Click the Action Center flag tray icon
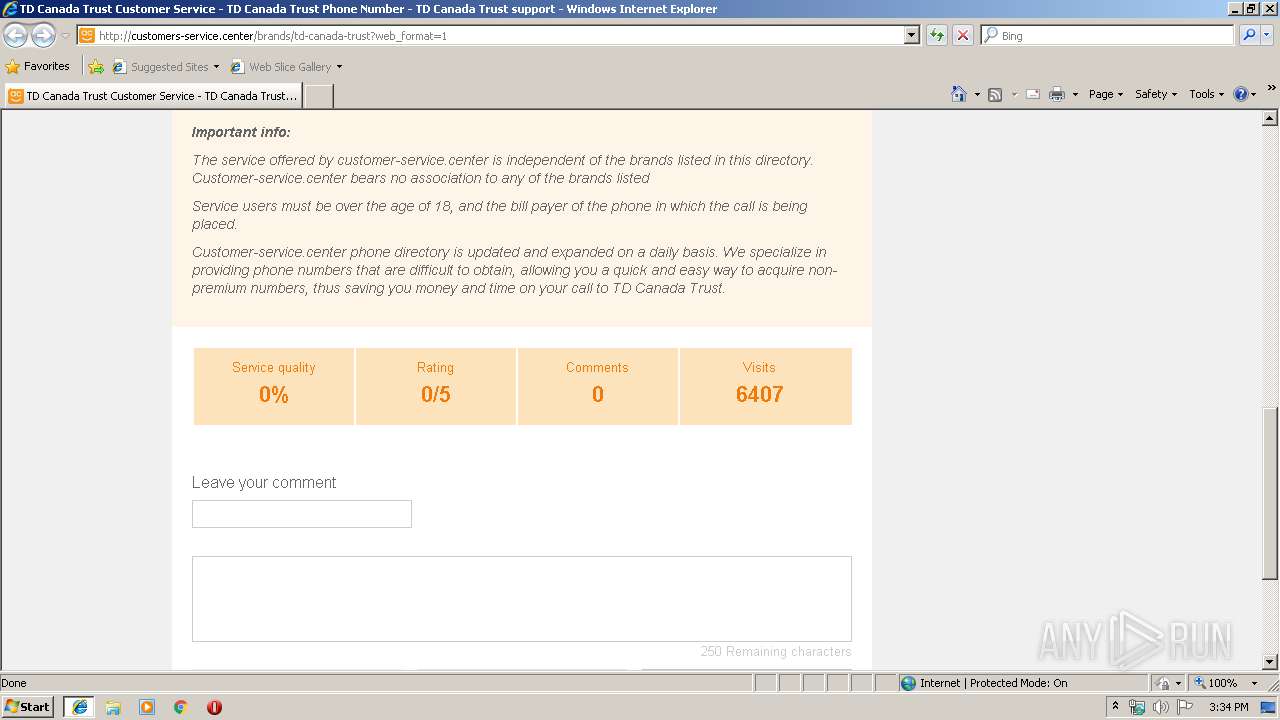The height and width of the screenshot is (720, 1280). (x=1185, y=707)
